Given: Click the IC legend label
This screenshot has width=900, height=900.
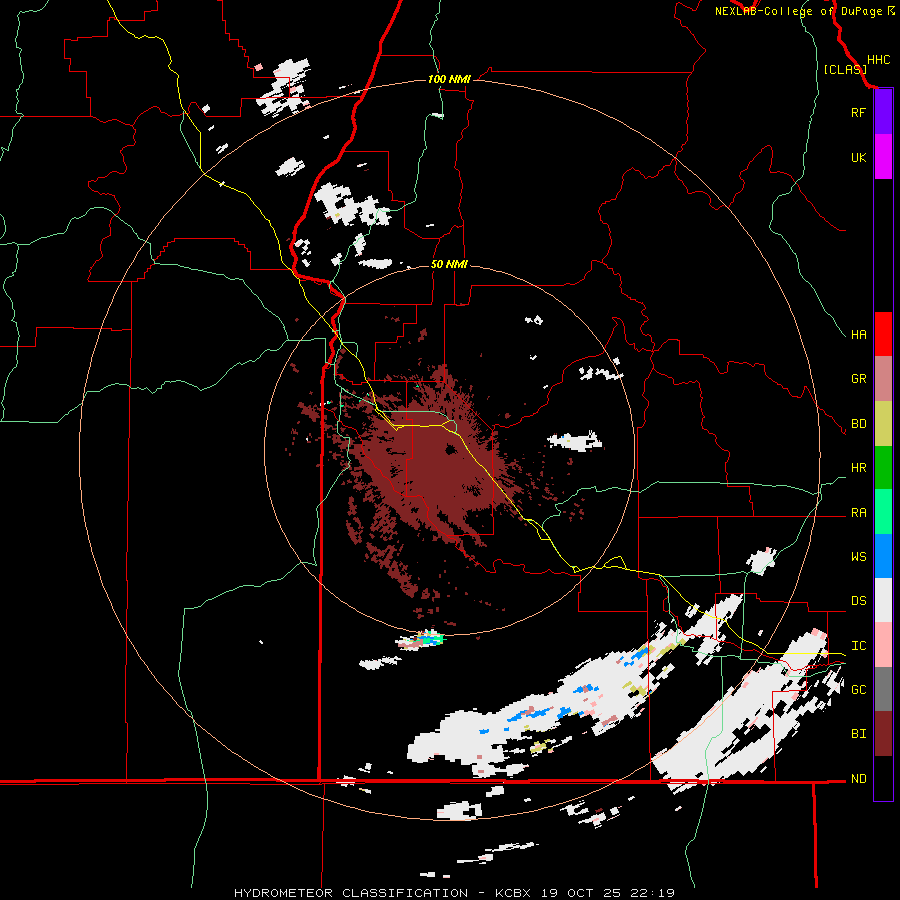Looking at the screenshot, I should tap(858, 646).
